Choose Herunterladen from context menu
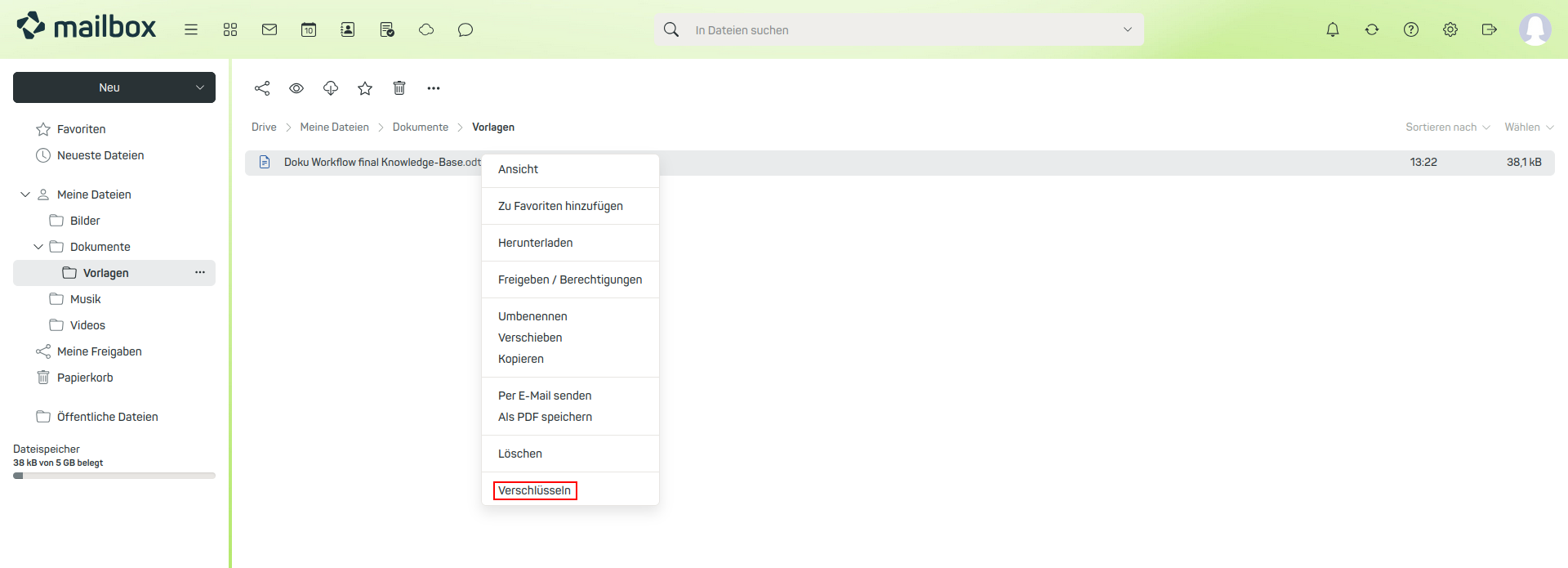 pyautogui.click(x=570, y=243)
